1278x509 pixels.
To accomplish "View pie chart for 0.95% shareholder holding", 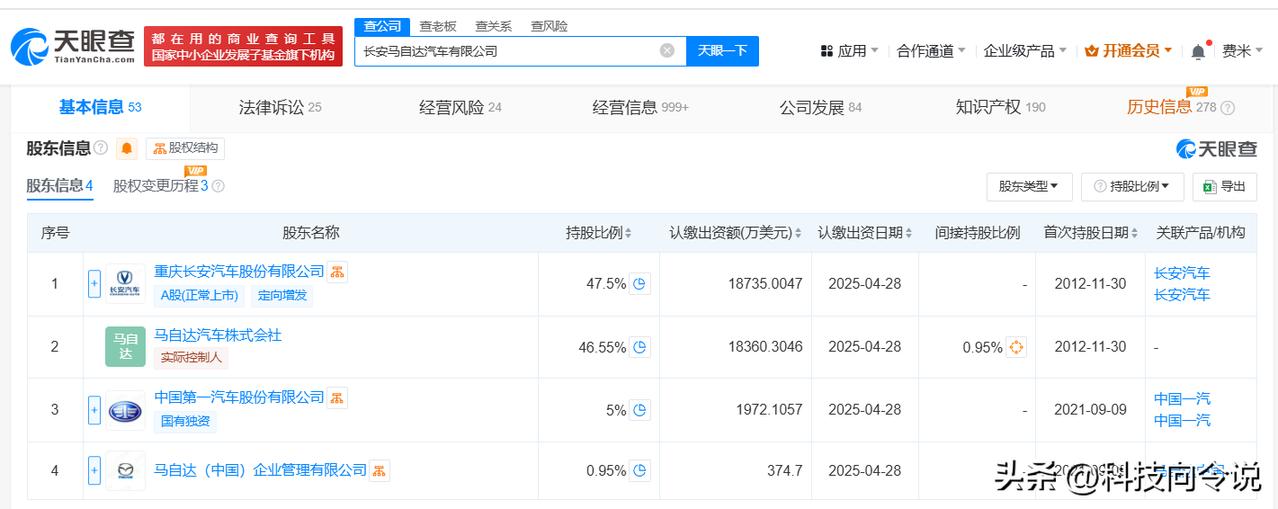I will pos(640,470).
